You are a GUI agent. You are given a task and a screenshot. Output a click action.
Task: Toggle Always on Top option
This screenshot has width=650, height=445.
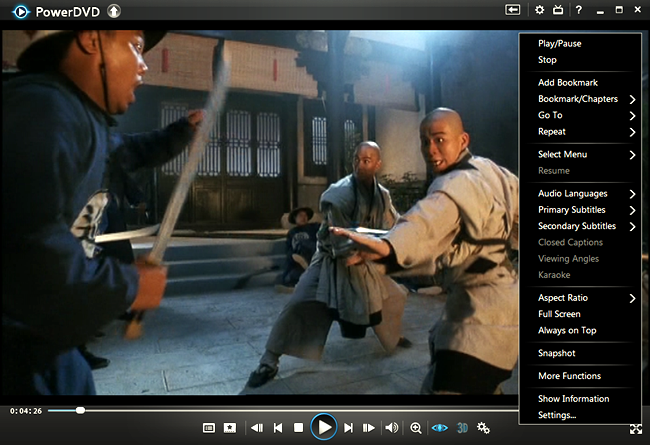click(x=580, y=331)
